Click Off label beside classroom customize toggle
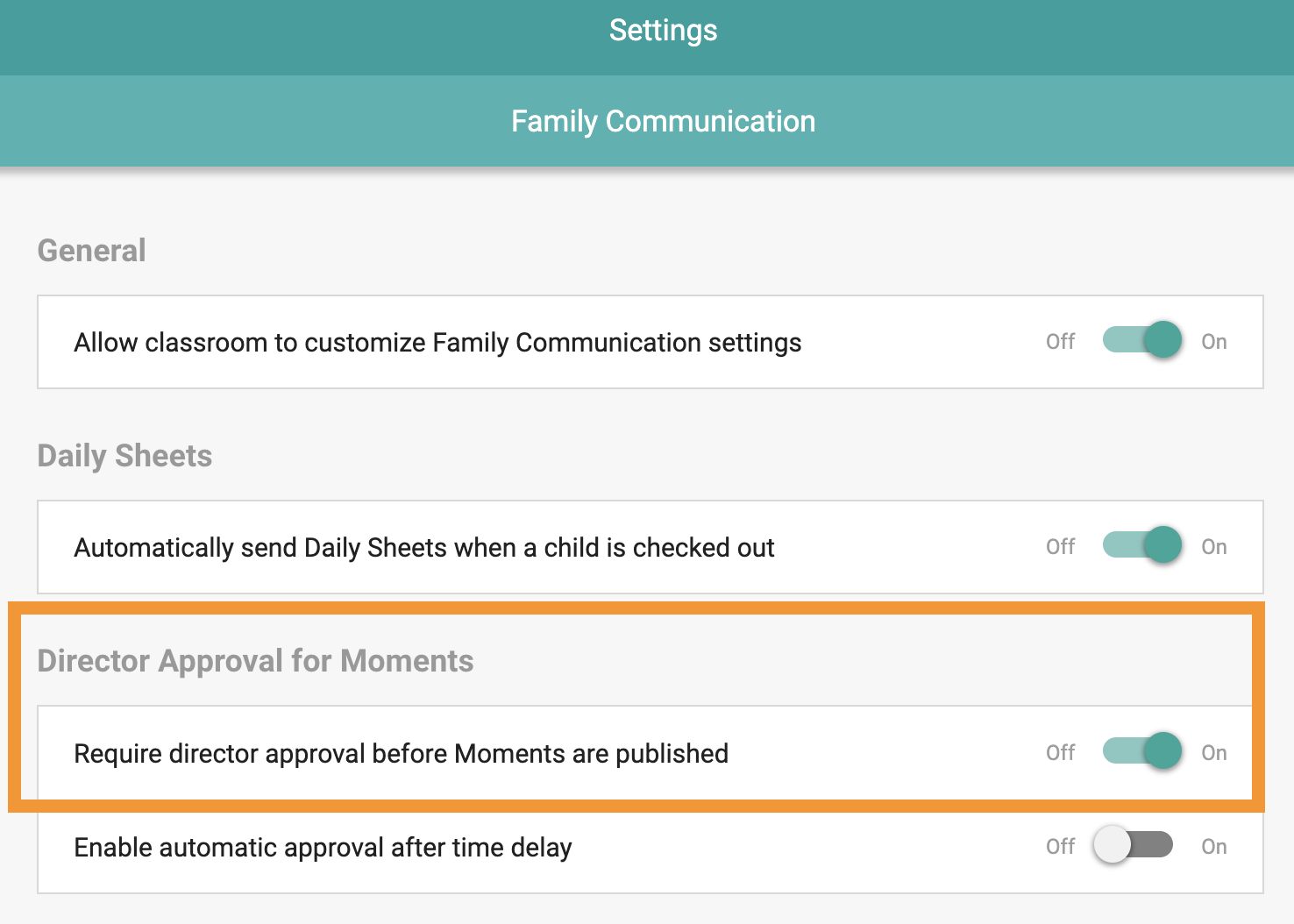The width and height of the screenshot is (1294, 924). (1060, 341)
